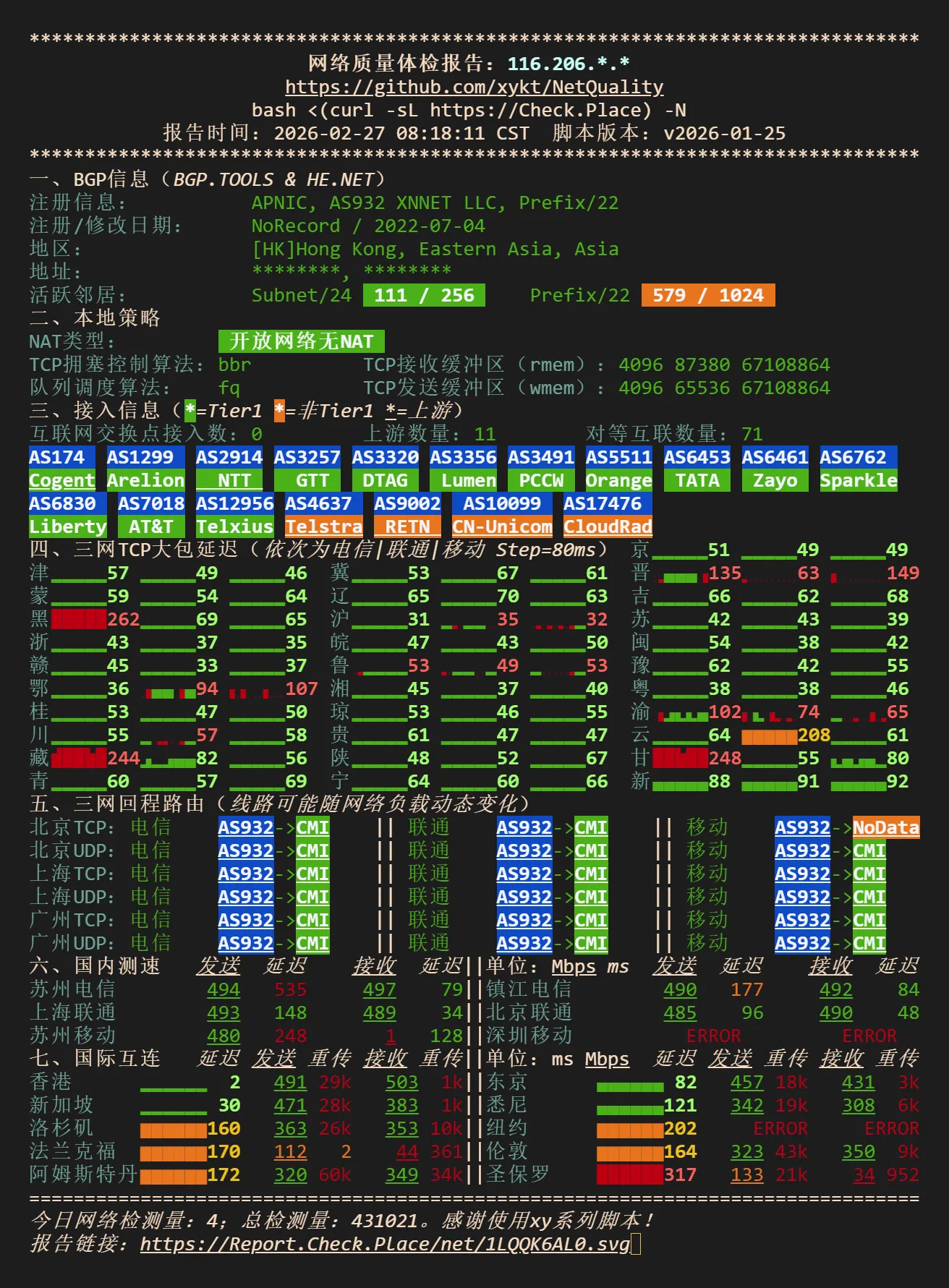949x1288 pixels.
Task: Click the Report.Check.Place SVG report link
Action: (x=385, y=1244)
